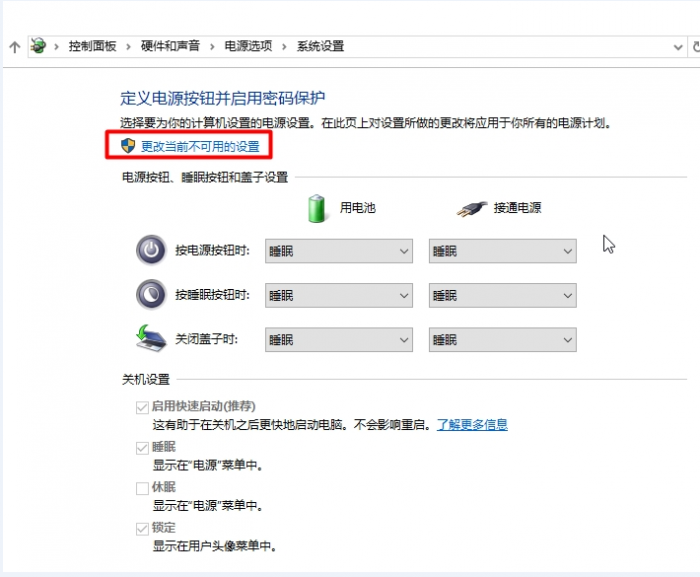This screenshot has width=700, height=577.
Task: Click the power button icon beside 按电源按钮时
Action: pos(151,250)
